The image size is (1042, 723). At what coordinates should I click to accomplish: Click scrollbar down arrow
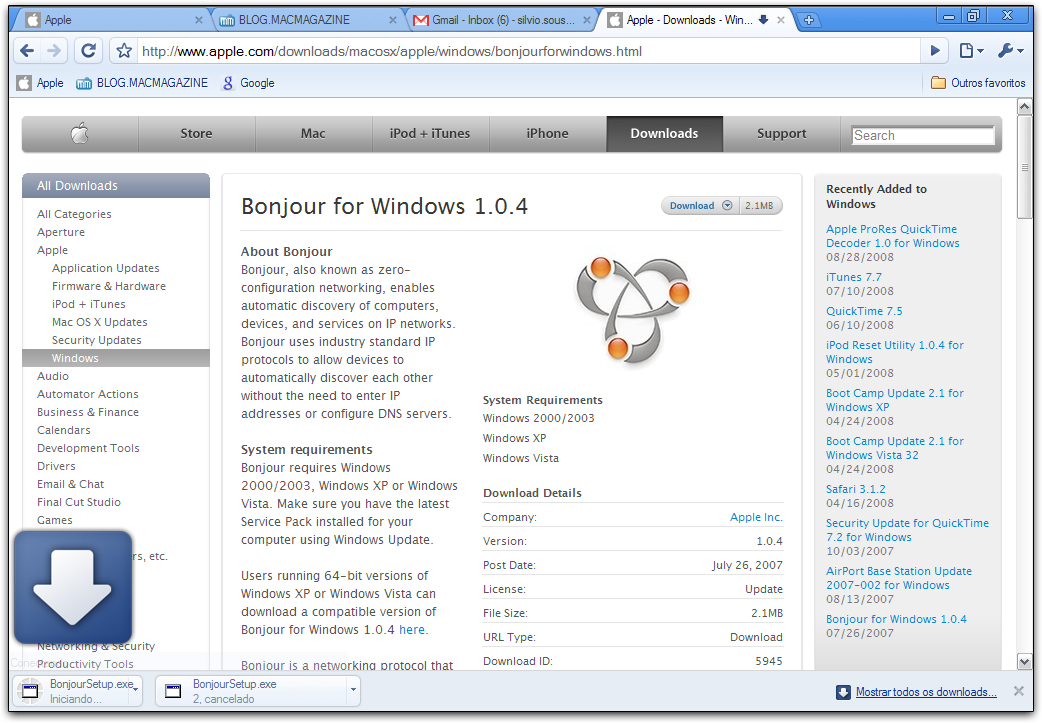tap(1025, 661)
